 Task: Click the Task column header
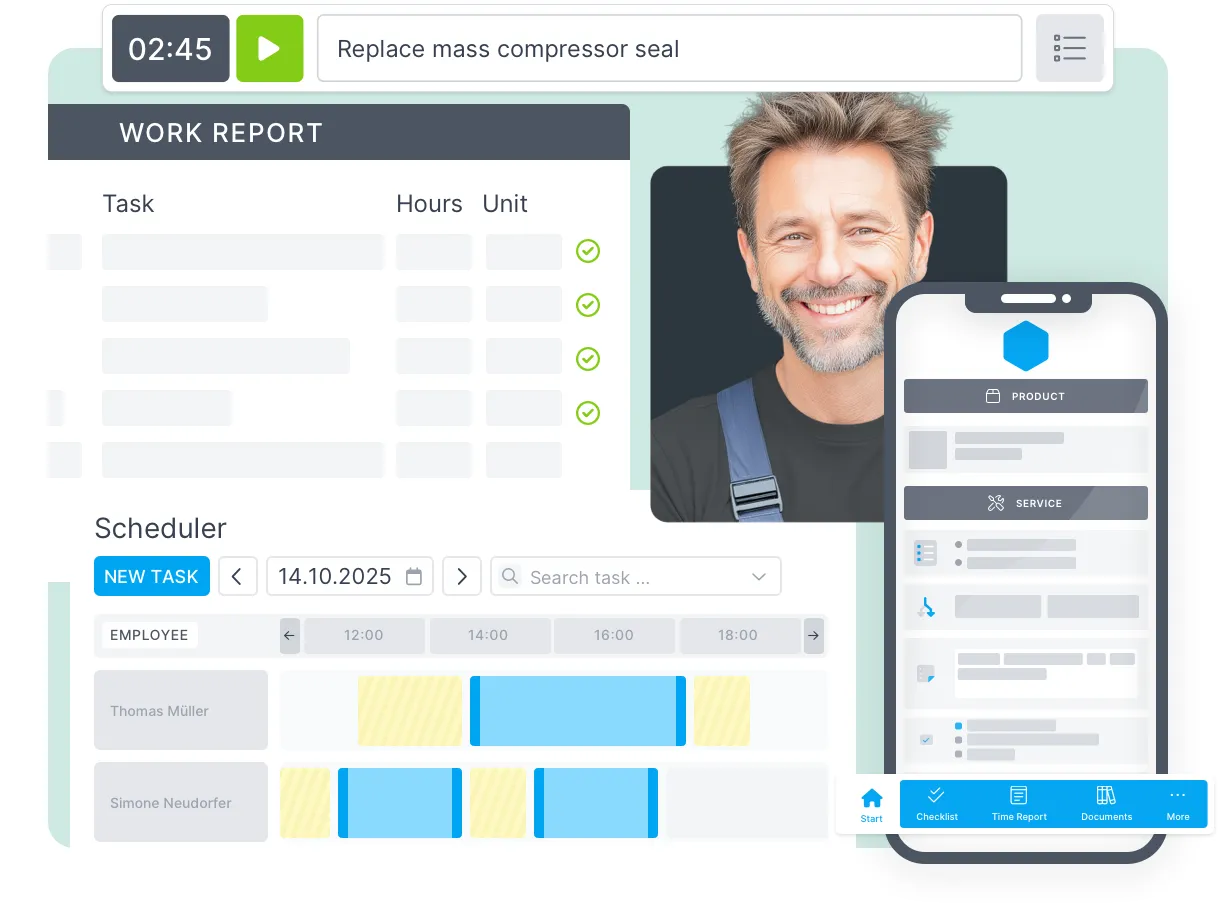(x=129, y=204)
